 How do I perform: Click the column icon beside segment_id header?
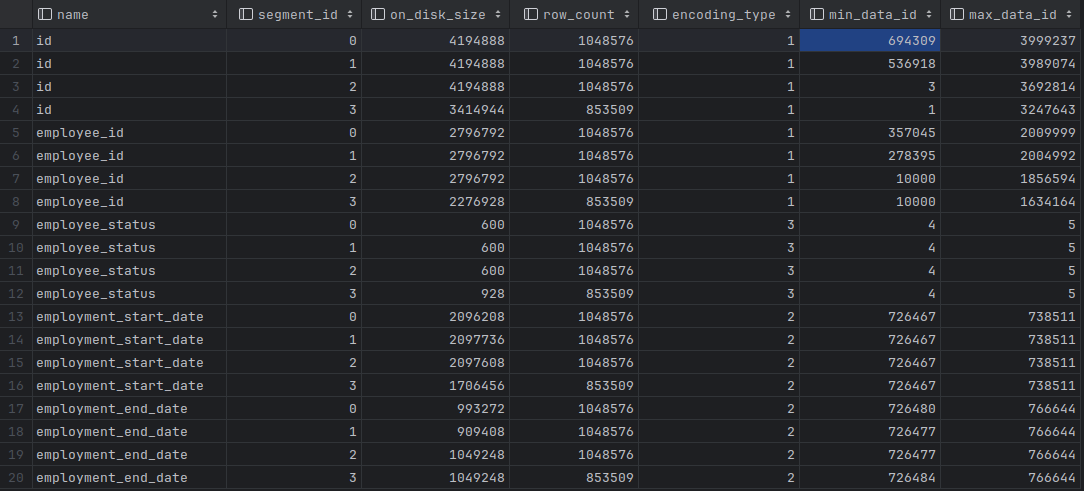point(245,14)
